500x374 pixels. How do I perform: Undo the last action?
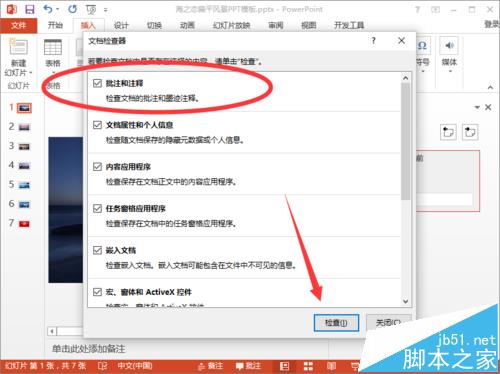point(48,9)
